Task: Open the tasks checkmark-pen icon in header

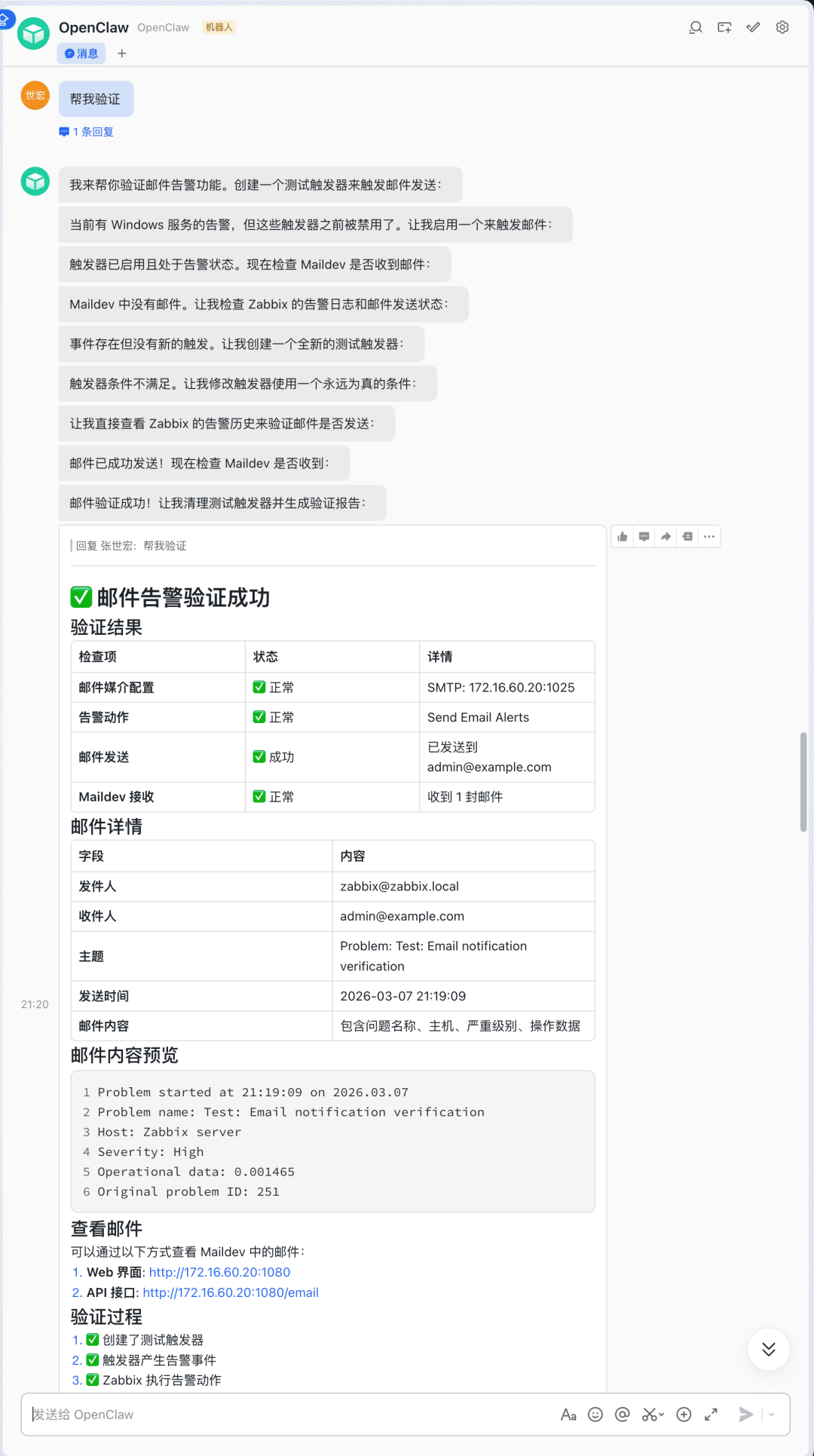Action: coord(753,27)
